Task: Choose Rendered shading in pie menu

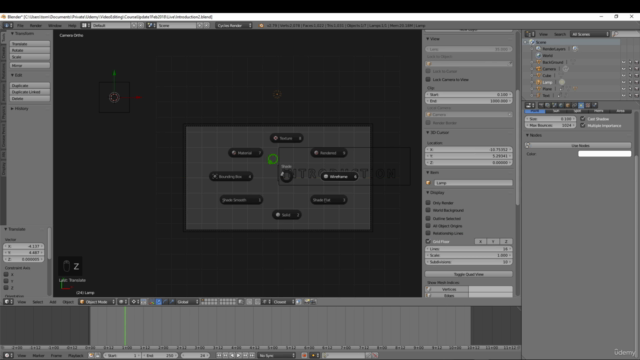Action: point(329,153)
